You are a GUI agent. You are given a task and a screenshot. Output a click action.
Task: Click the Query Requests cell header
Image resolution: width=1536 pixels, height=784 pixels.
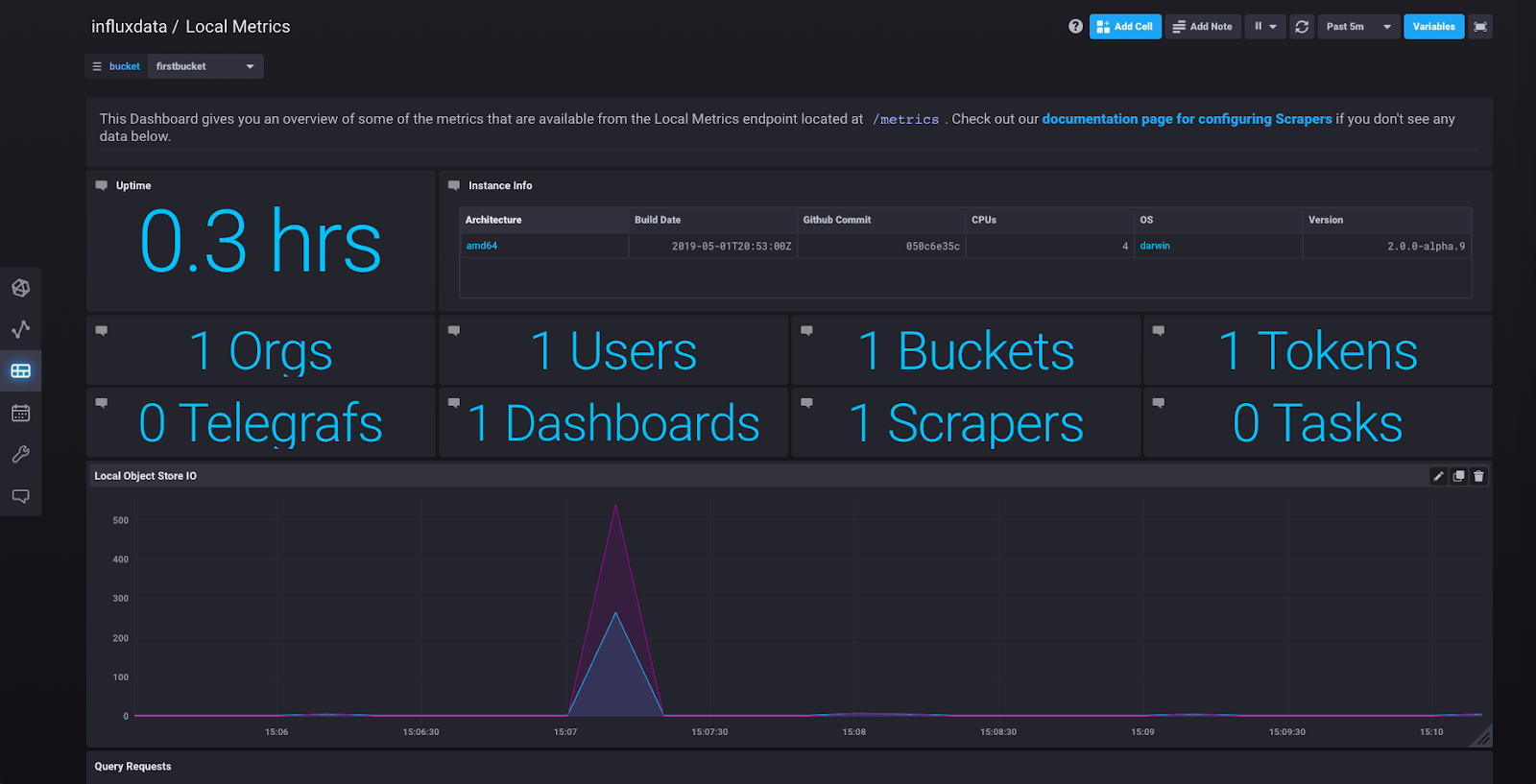point(132,767)
